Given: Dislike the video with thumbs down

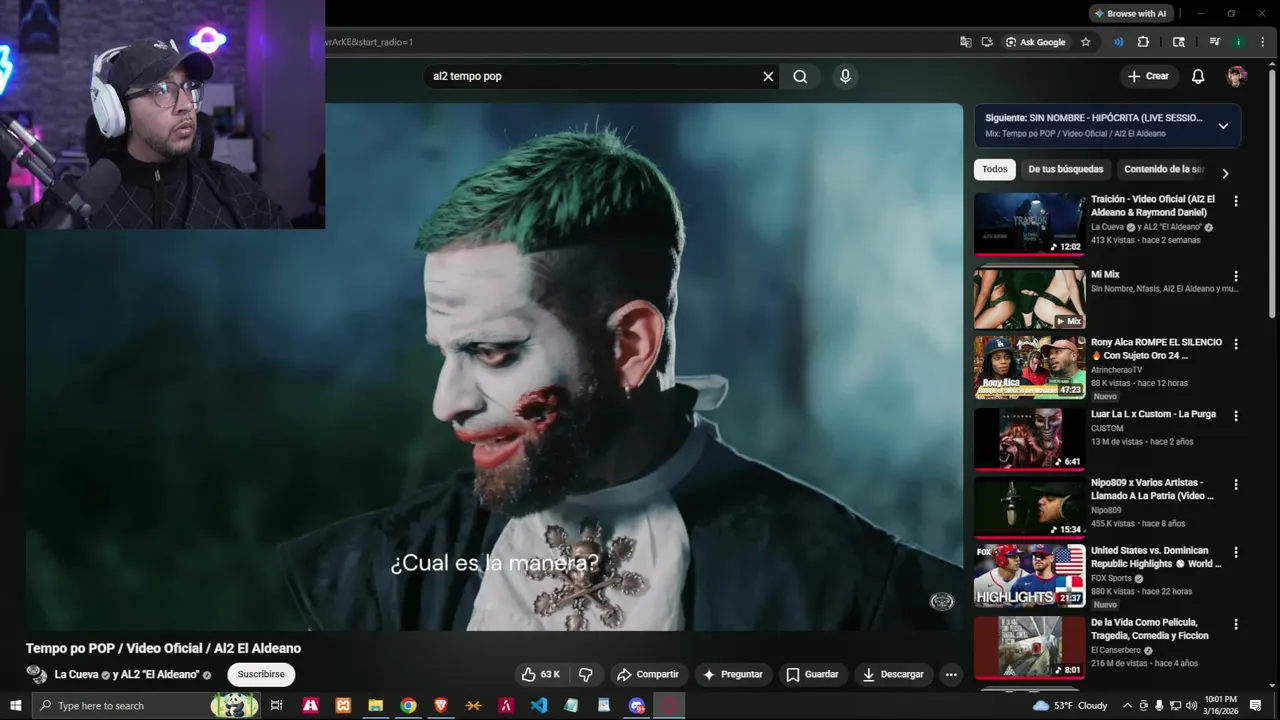Looking at the screenshot, I should point(586,674).
